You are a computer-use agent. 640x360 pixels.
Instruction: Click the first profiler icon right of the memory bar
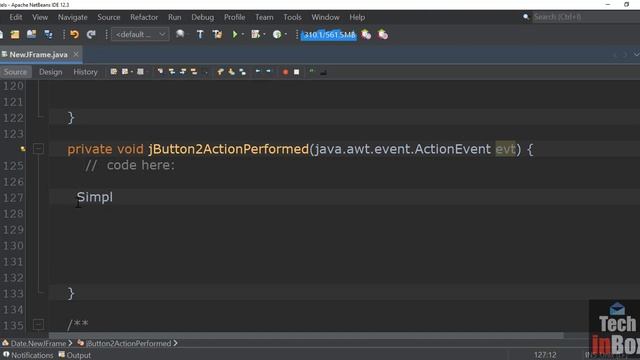366,35
